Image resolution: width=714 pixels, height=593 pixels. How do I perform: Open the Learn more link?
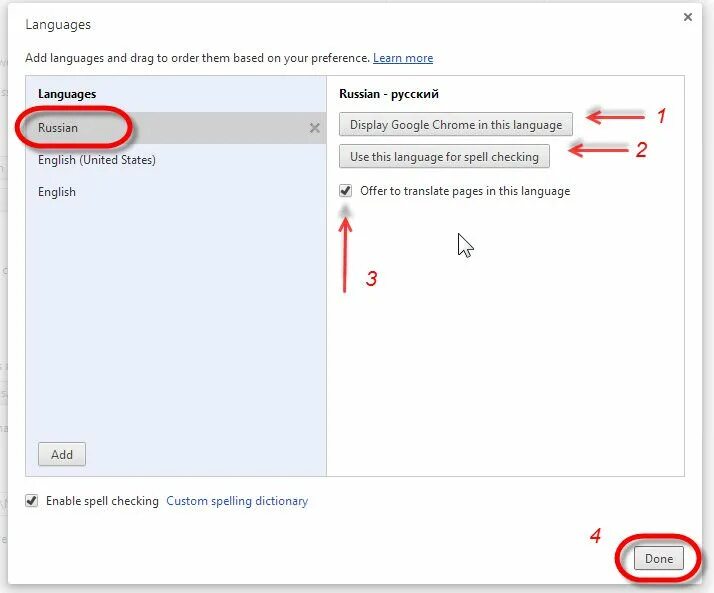pos(403,58)
